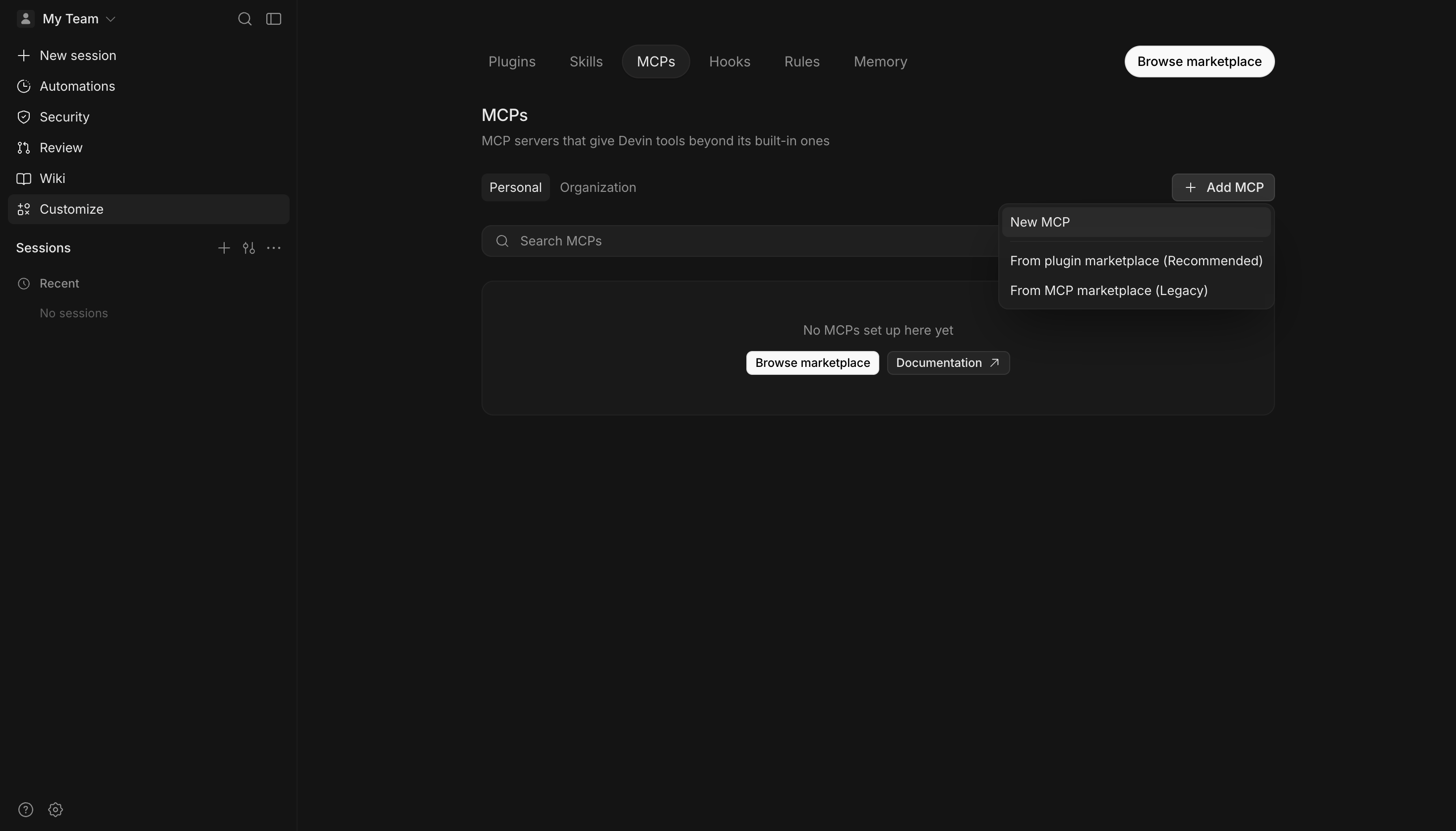Open the Review section

coord(148,148)
